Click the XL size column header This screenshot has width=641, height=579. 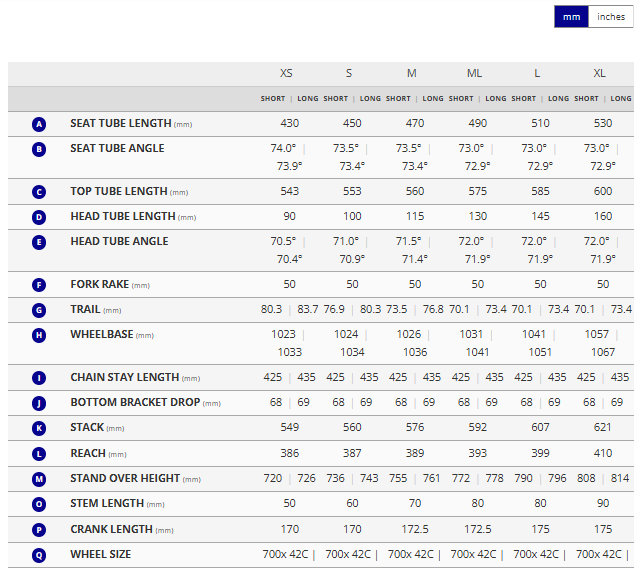coord(600,74)
